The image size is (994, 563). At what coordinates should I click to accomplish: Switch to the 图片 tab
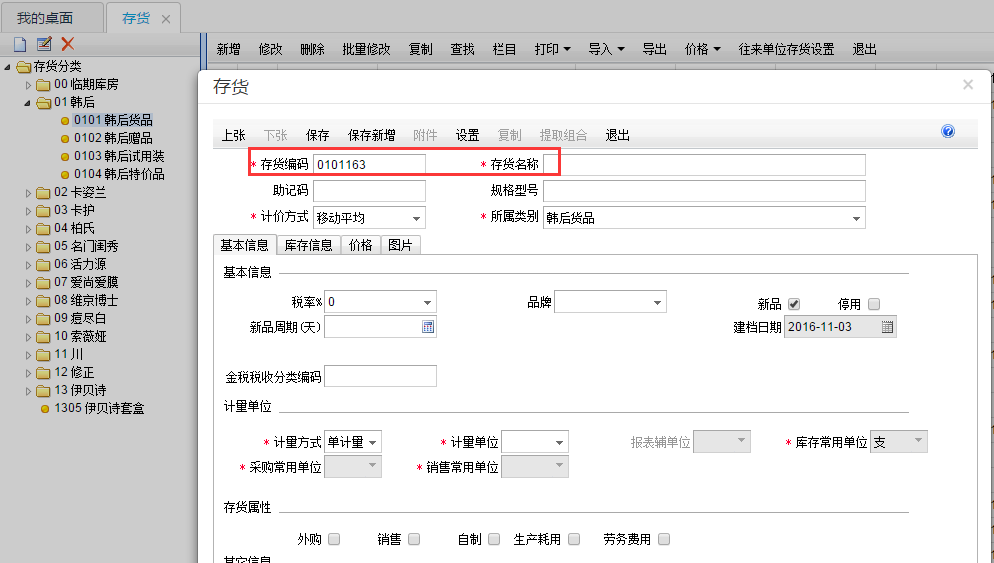(x=400, y=245)
